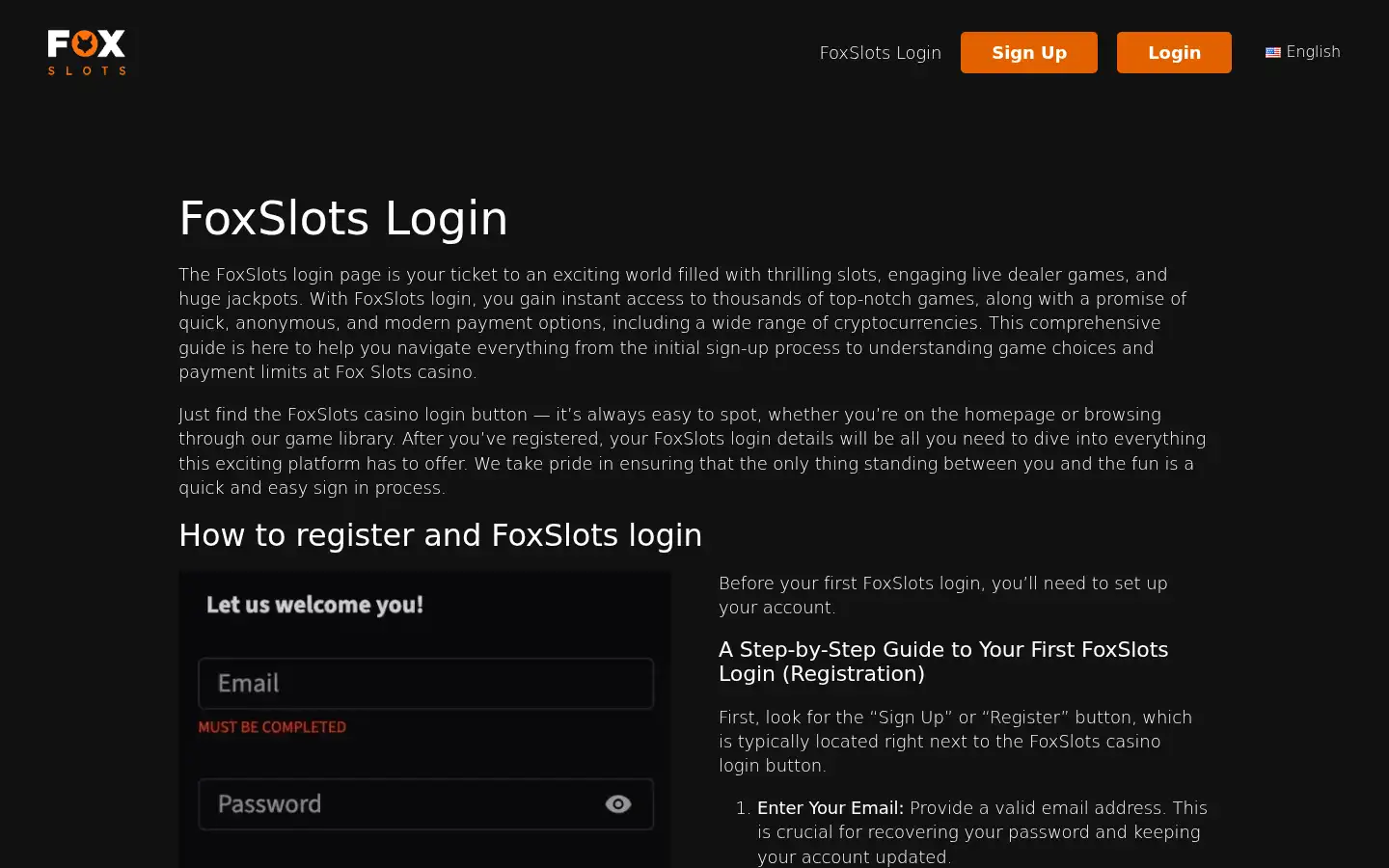Click 'Before your first FoxSlots login' paragraph
This screenshot has height=868, width=1389.
(x=943, y=595)
